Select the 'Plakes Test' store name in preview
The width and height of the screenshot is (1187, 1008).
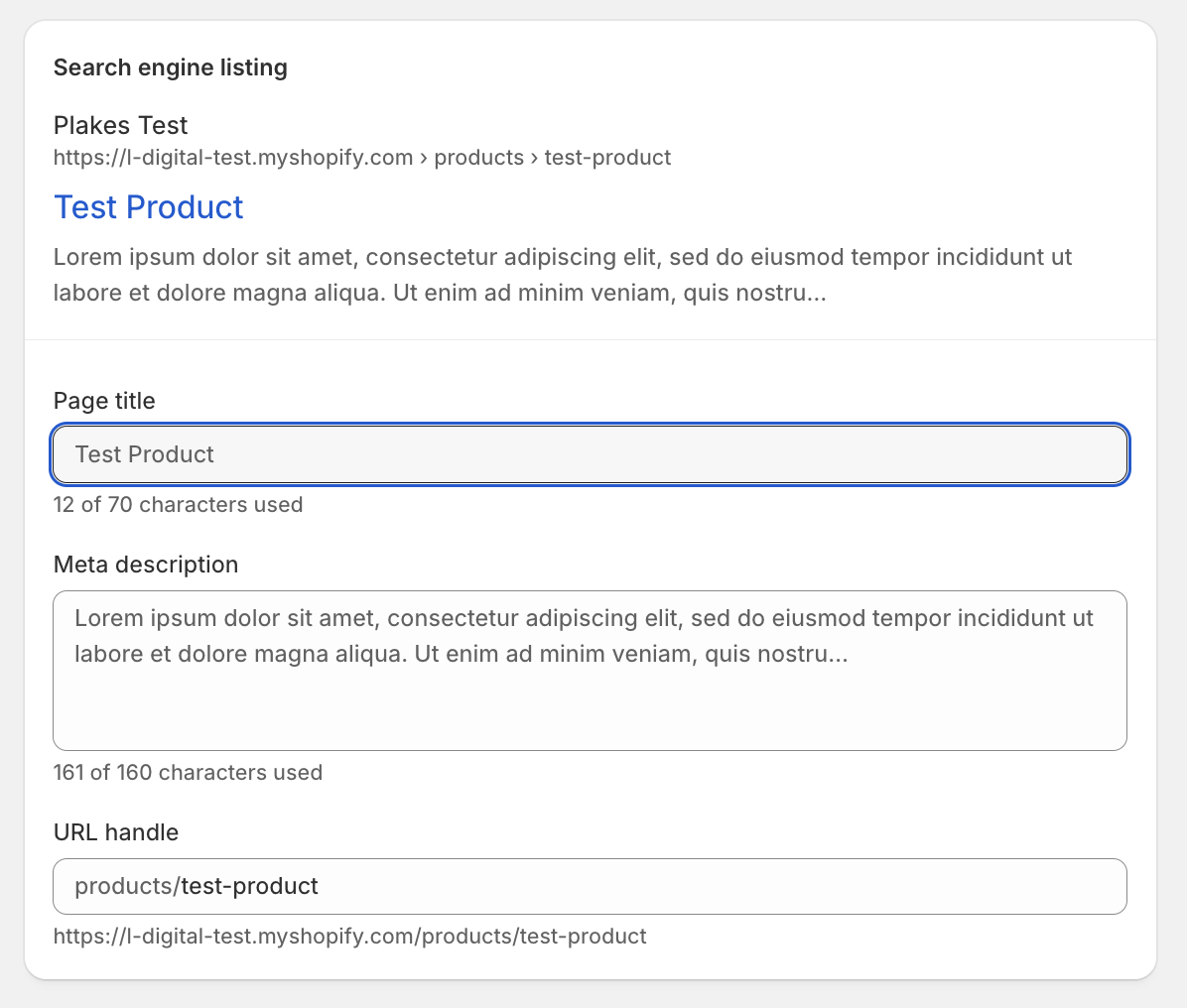tap(120, 125)
